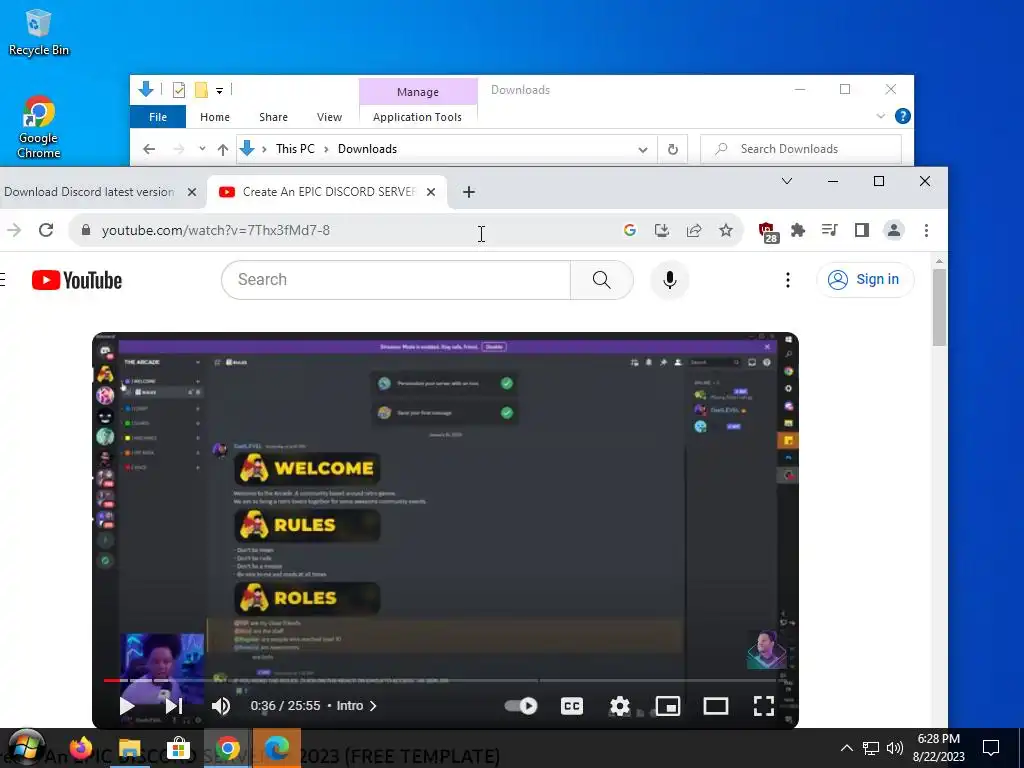Screen dimensions: 1024x768
Task: Click the Google icon in the address bar
Action: point(630,230)
